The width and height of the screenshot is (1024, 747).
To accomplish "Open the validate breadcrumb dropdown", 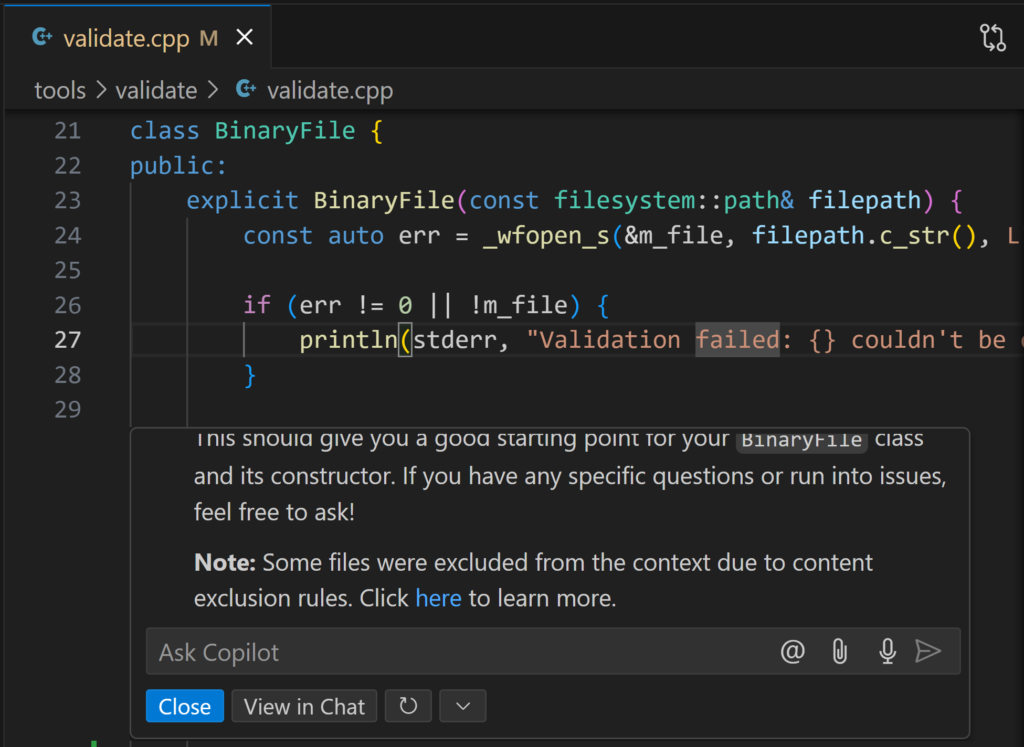I will 156,89.
